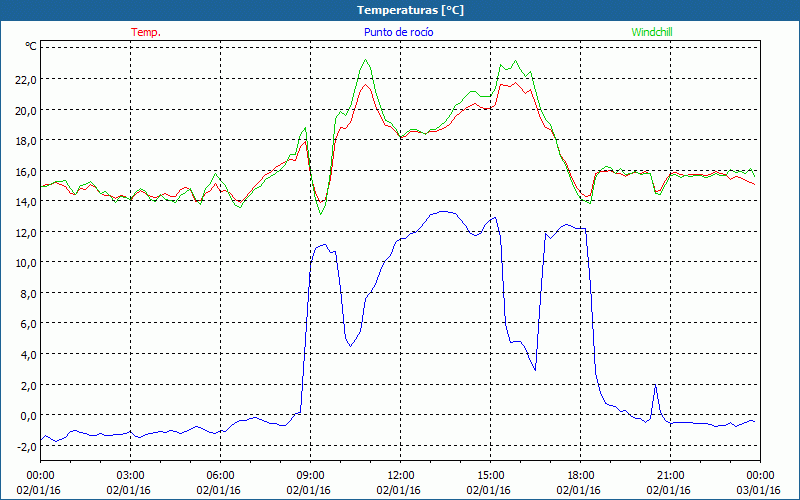Click the 10,0 y-axis value

[x=26, y=263]
